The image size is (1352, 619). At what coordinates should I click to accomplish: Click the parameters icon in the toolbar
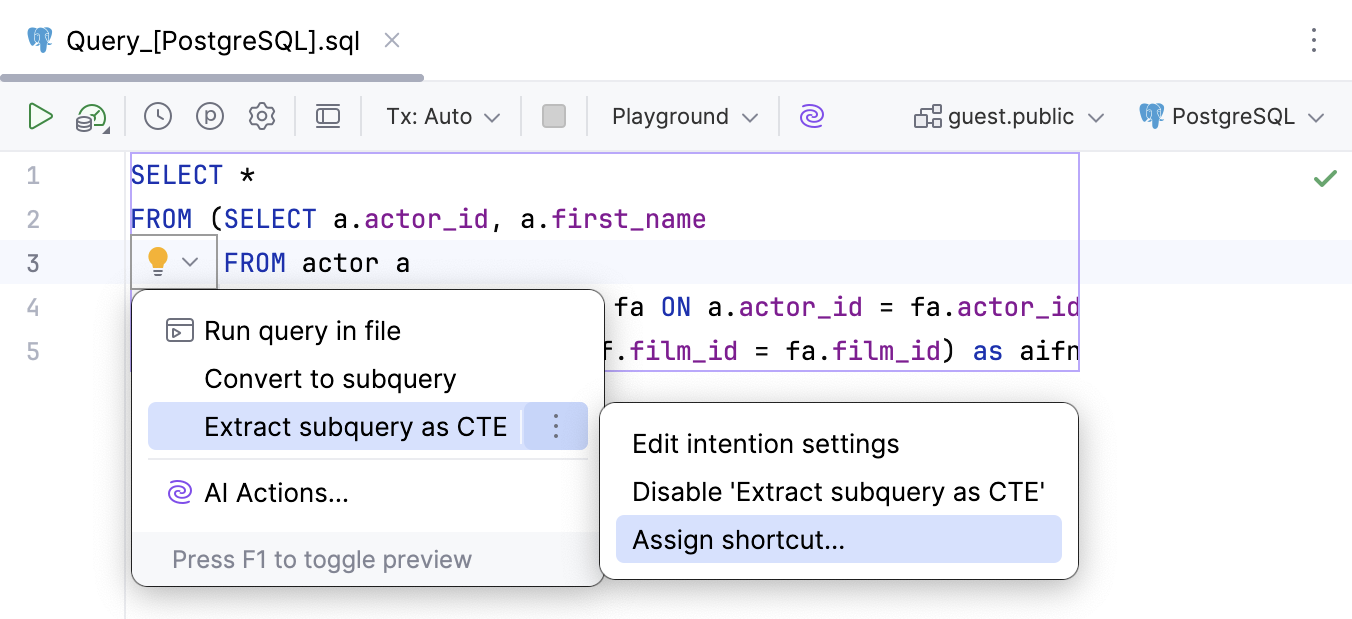(210, 116)
